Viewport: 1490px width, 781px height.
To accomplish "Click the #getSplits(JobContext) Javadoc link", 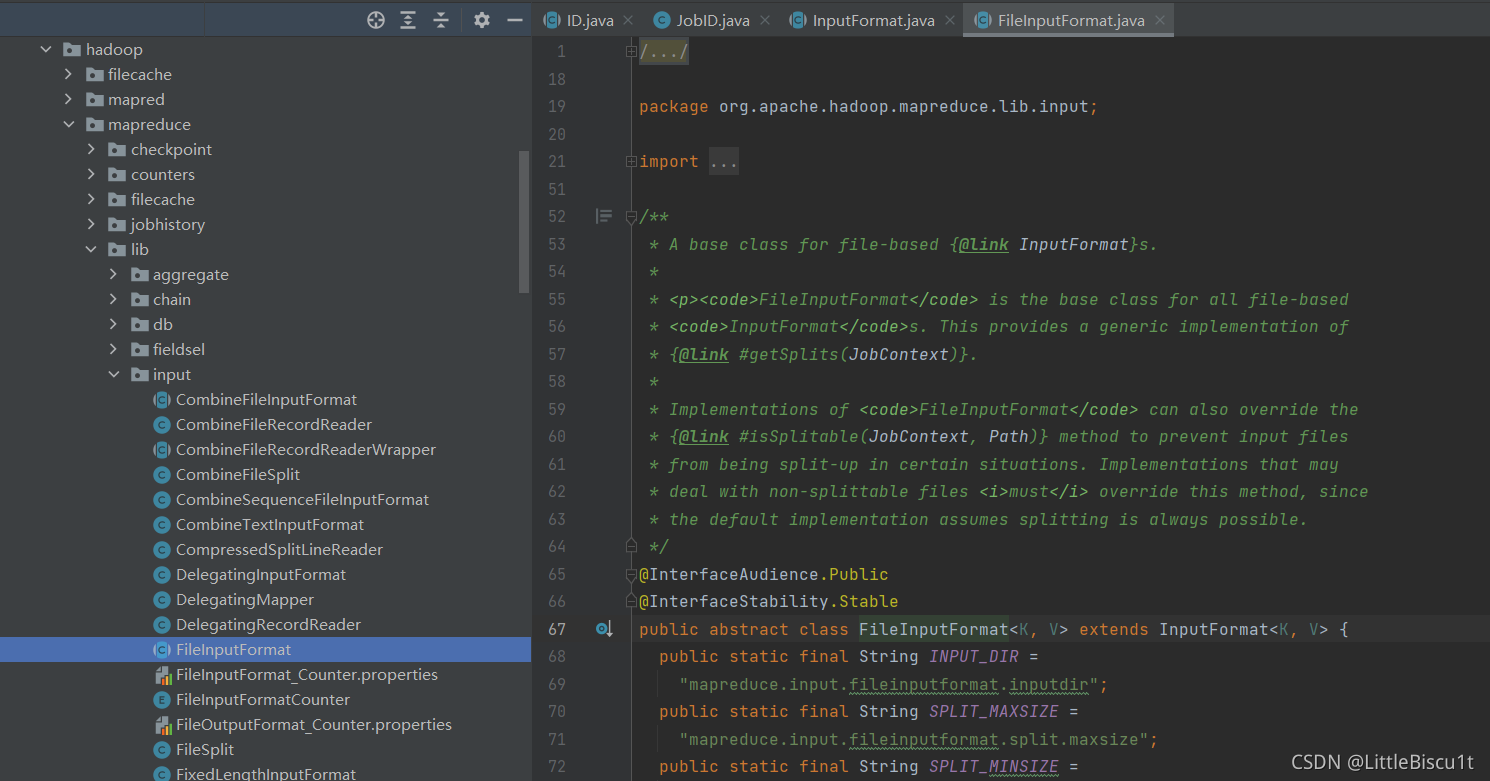I will coord(853,354).
